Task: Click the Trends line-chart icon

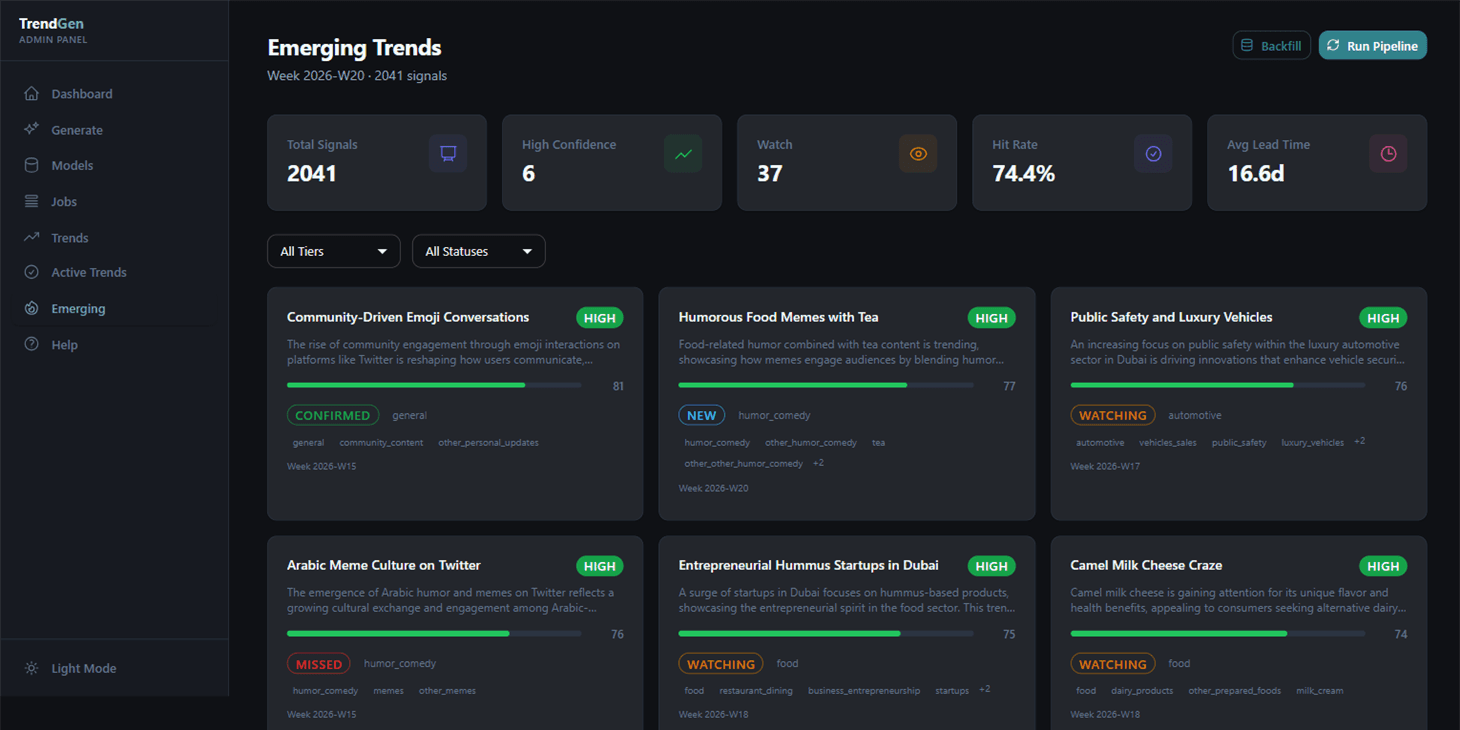Action: point(32,237)
